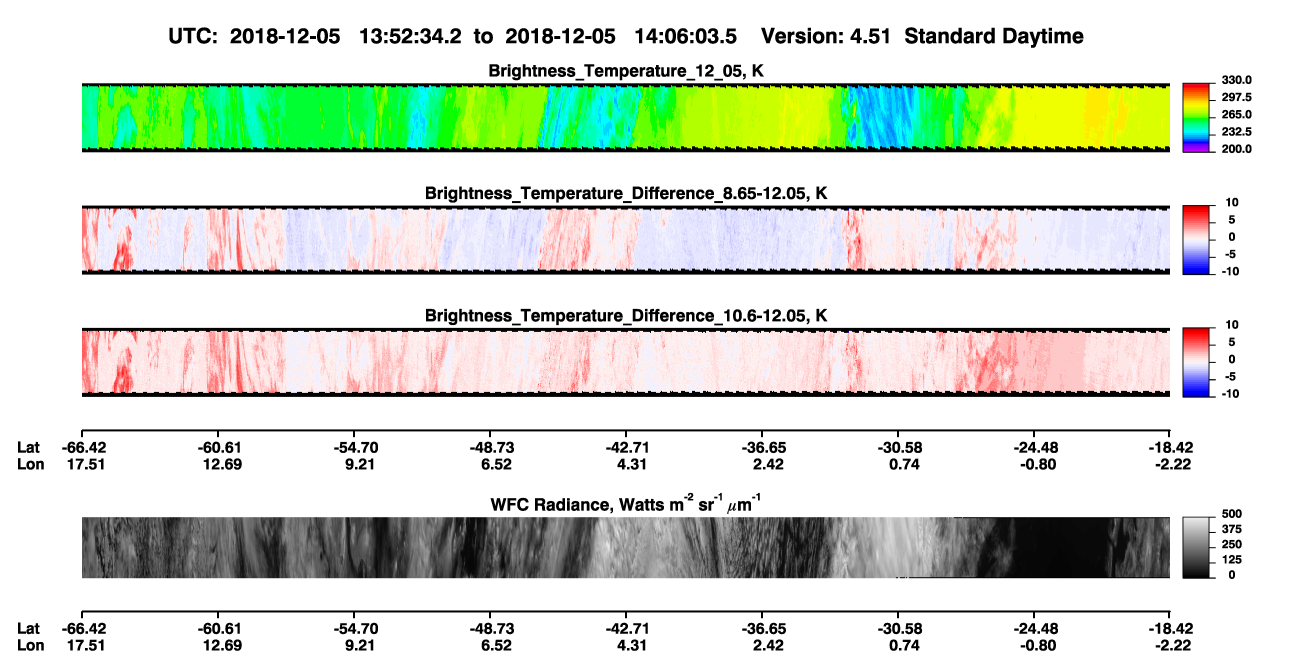Screen dimensions: 1300x667
Task: Click the rainbow colorbar for Brightness Temperature 12.05
Action: (1197, 117)
